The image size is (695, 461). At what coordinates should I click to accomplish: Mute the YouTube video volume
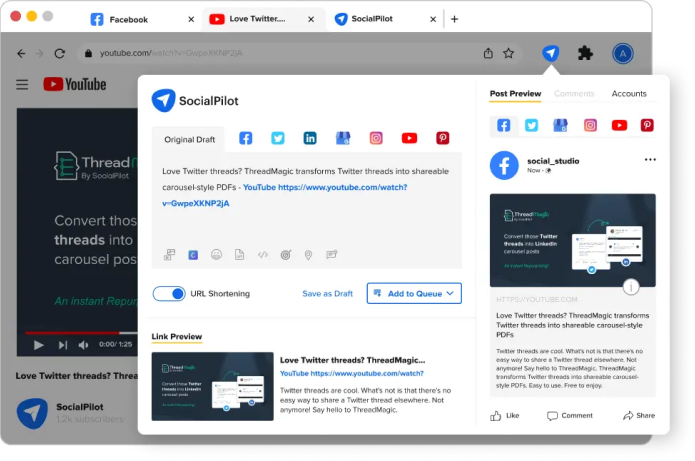pyautogui.click(x=83, y=345)
